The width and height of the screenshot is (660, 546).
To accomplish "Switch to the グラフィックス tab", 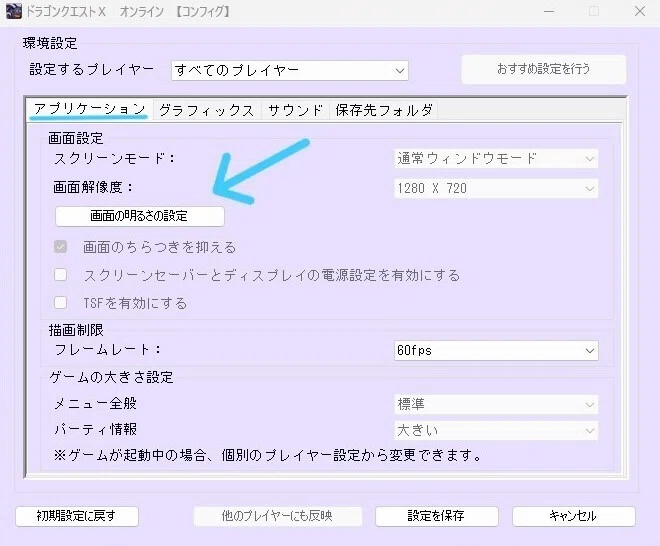I will coord(207,110).
